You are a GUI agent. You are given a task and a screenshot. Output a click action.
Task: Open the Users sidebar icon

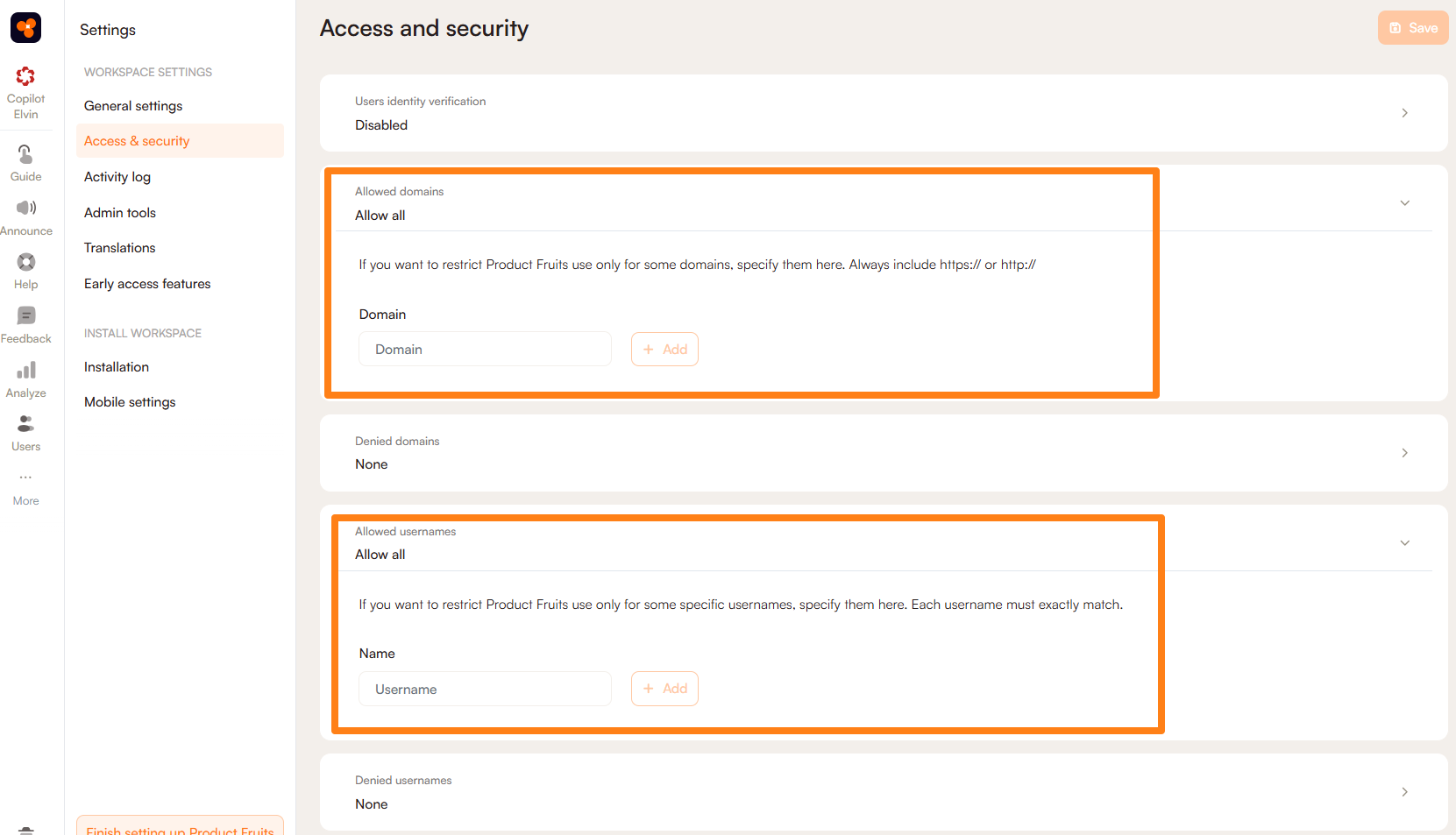[25, 424]
